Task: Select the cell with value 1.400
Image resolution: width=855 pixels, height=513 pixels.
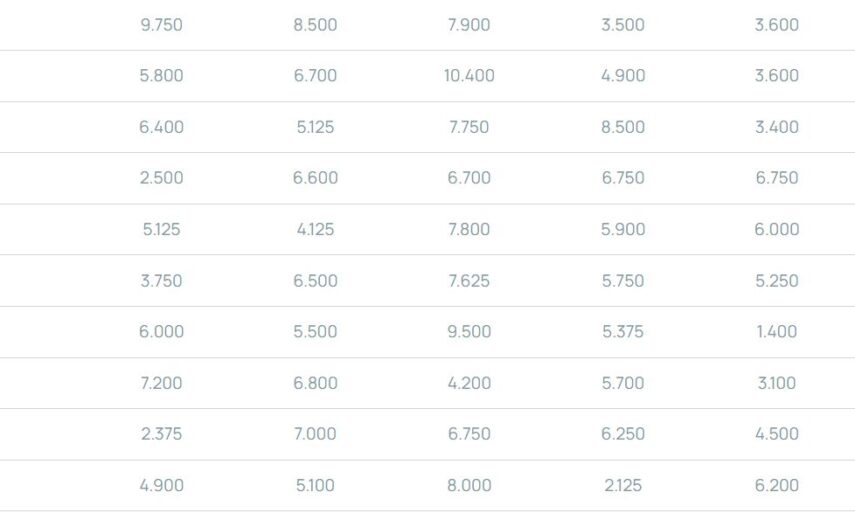Action: [776, 332]
